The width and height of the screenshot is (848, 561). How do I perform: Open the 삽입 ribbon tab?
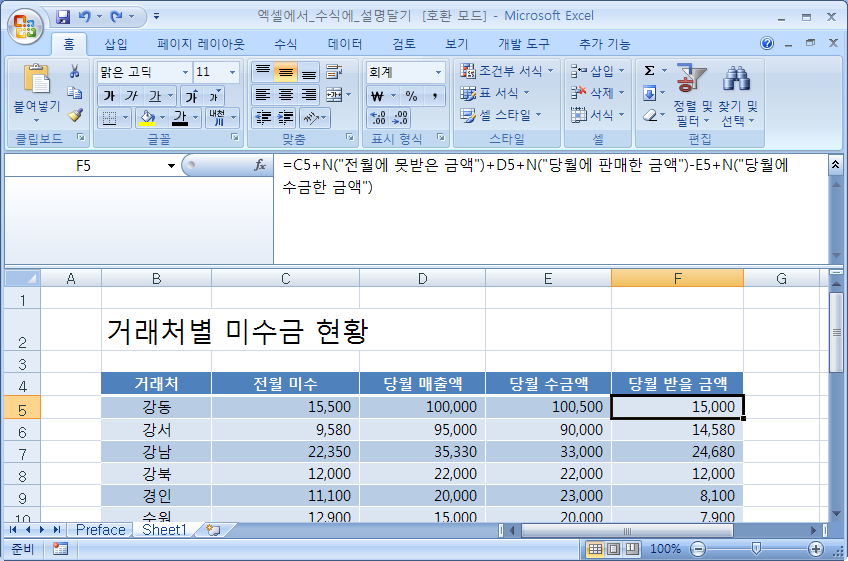point(116,44)
